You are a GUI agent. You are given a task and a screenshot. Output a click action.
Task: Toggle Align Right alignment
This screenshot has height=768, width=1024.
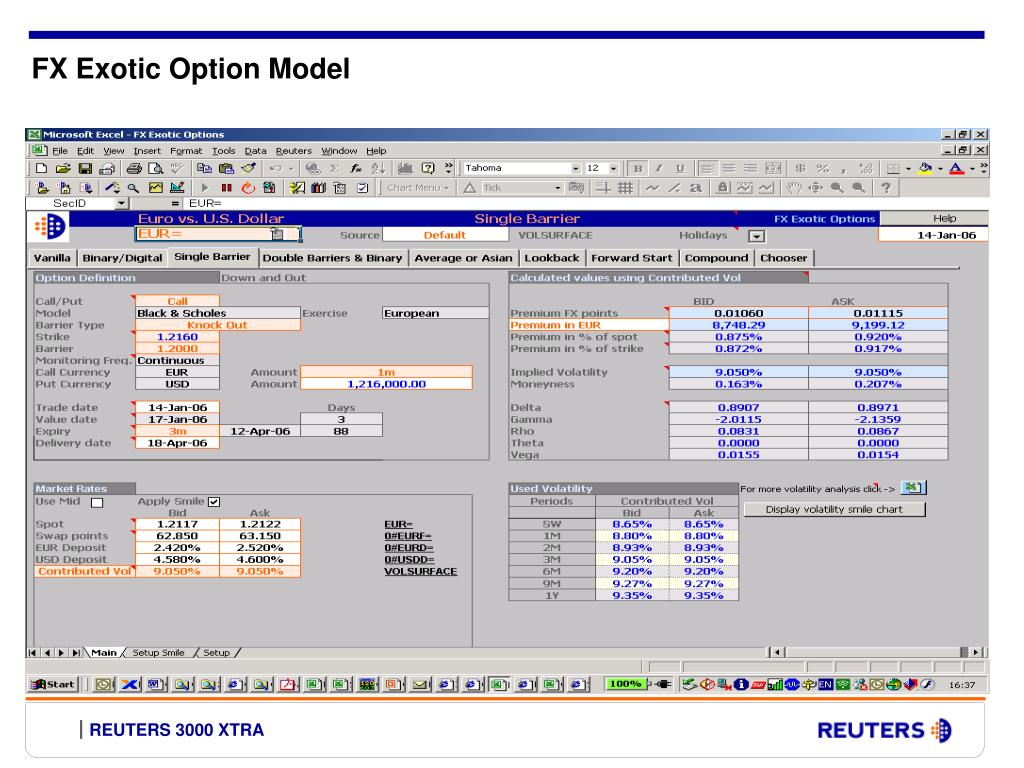[751, 168]
